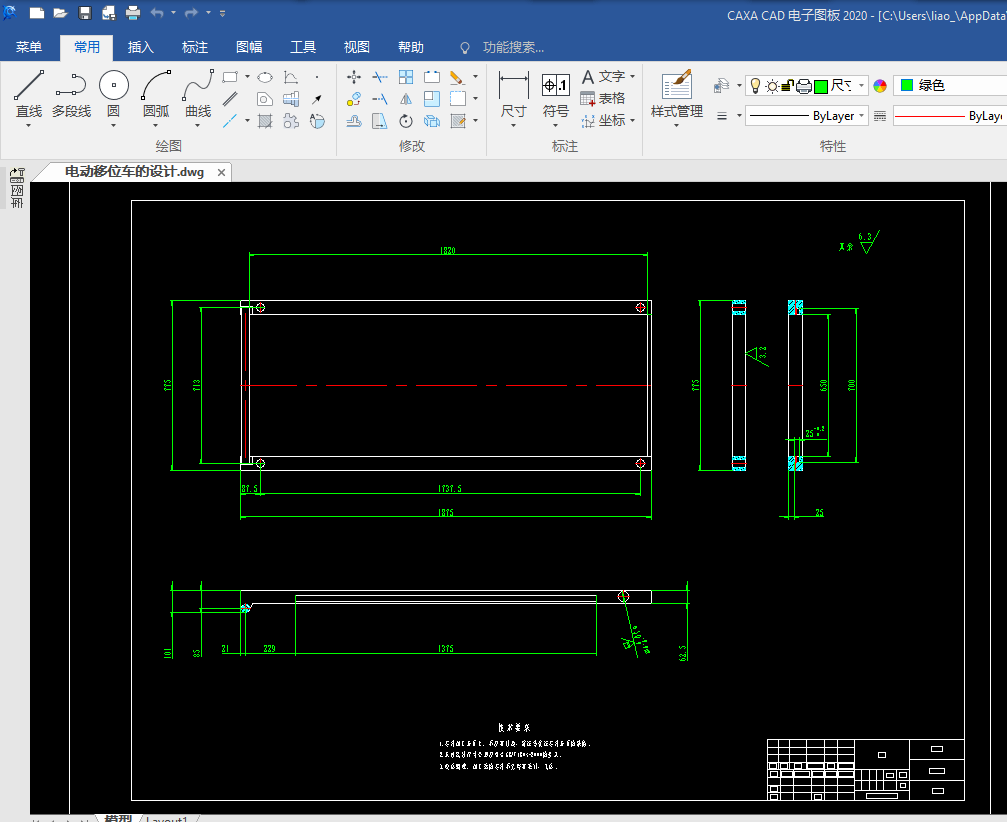The height and width of the screenshot is (822, 1007).
Task: Click the 表格 table button
Action: point(603,98)
